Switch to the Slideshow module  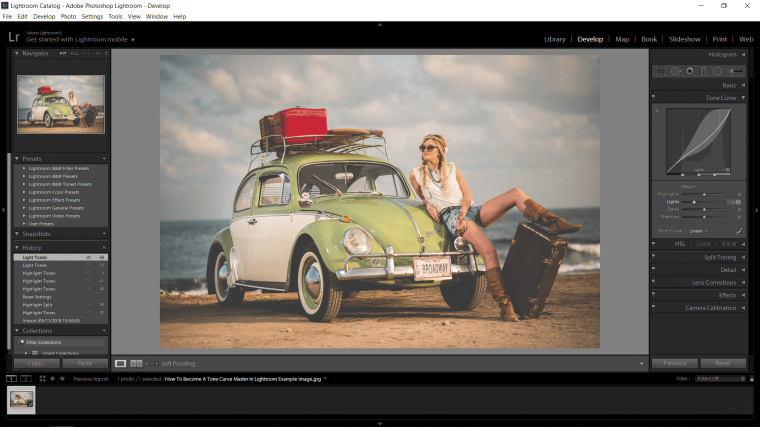point(684,39)
